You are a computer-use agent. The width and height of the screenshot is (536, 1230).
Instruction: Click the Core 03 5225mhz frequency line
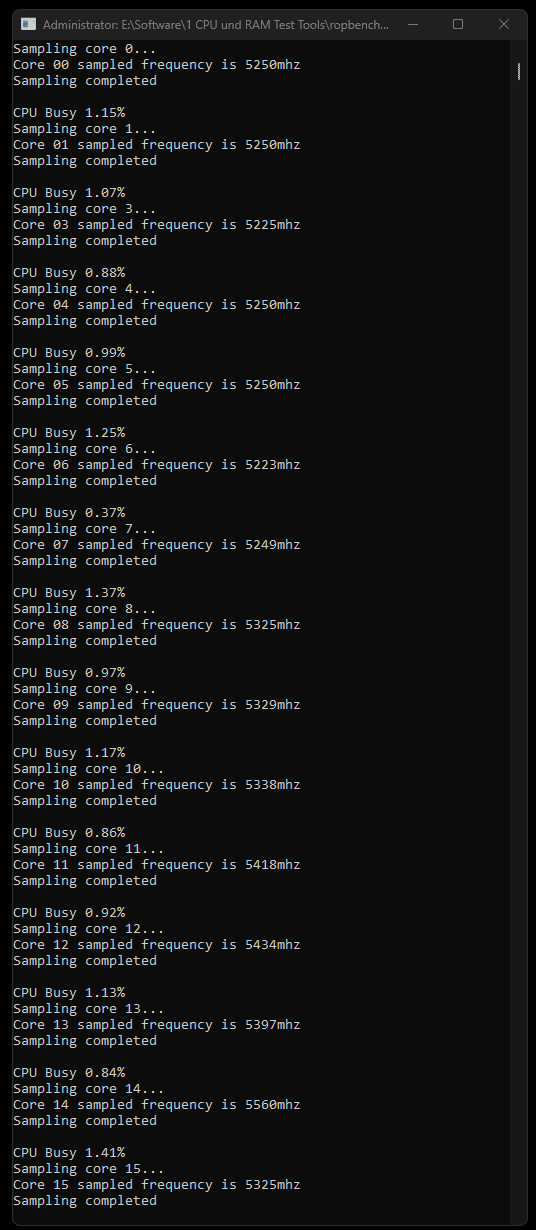[156, 225]
